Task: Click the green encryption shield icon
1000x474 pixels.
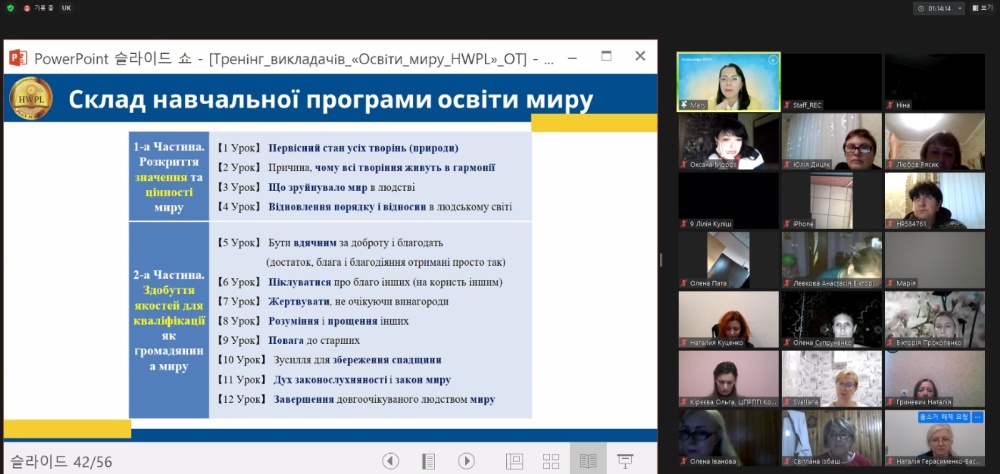Action: click(11, 8)
